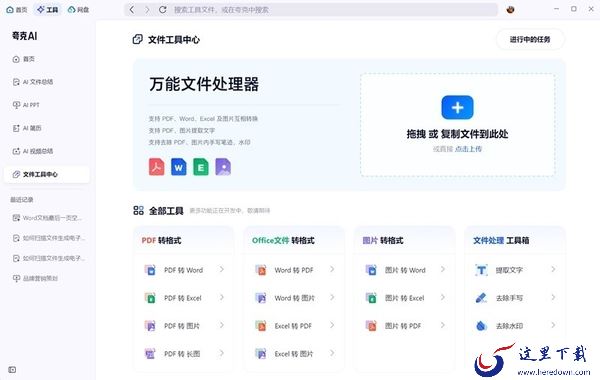Screen dimensions: 600x380
Task: Click the red PDF file type icon
Action: (x=157, y=167)
